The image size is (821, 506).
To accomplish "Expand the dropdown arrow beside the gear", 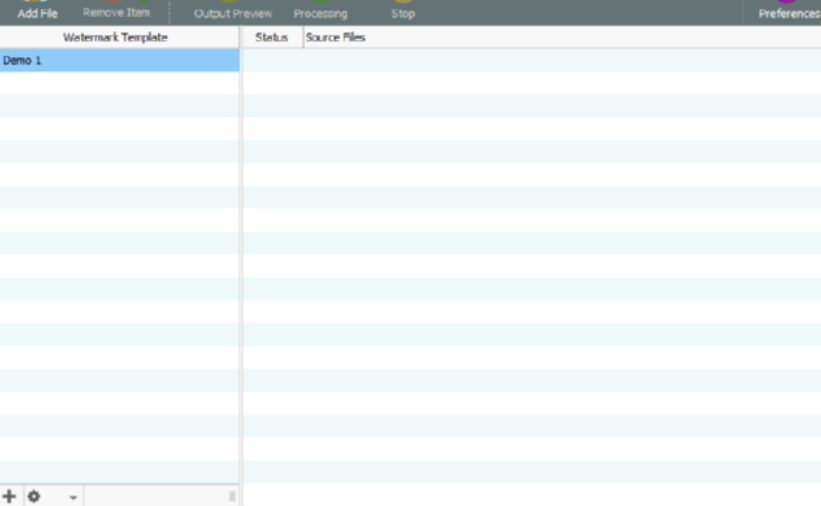I will point(73,497).
